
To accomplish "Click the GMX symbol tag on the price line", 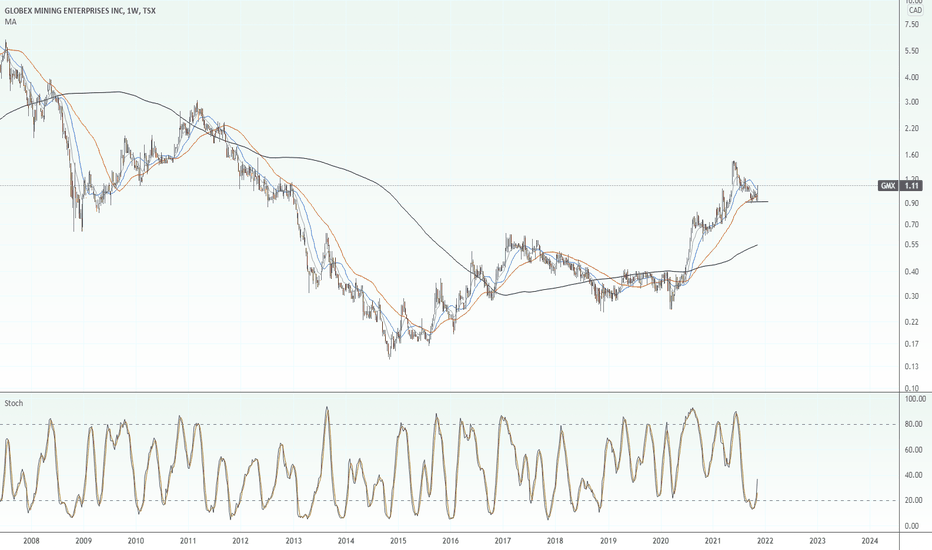I will click(888, 186).
